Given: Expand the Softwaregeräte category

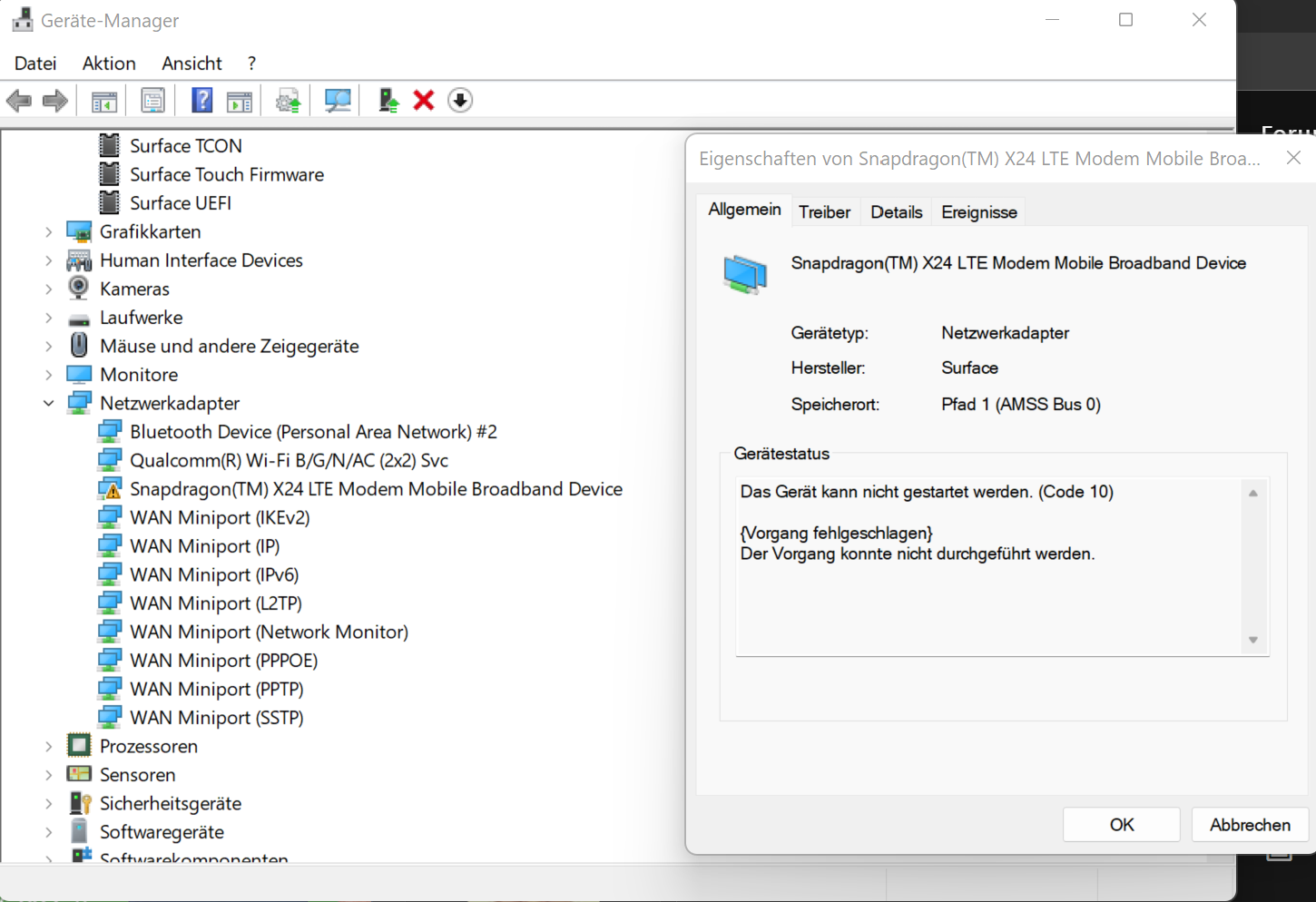Looking at the screenshot, I should (49, 832).
